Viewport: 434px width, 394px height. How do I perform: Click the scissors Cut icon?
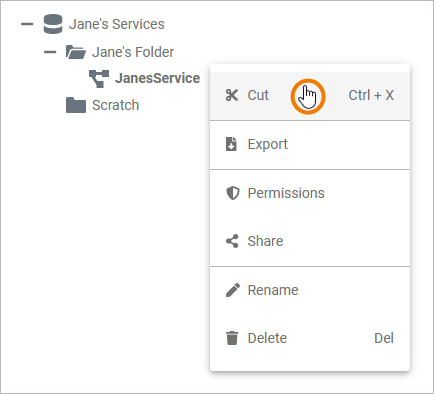[232, 95]
